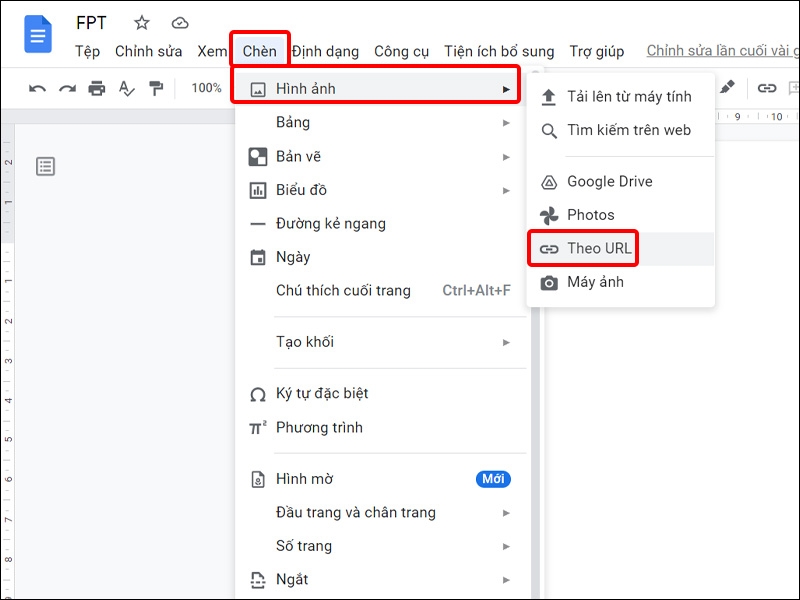Click the omega special characters icon
800x600 pixels.
(x=258, y=394)
